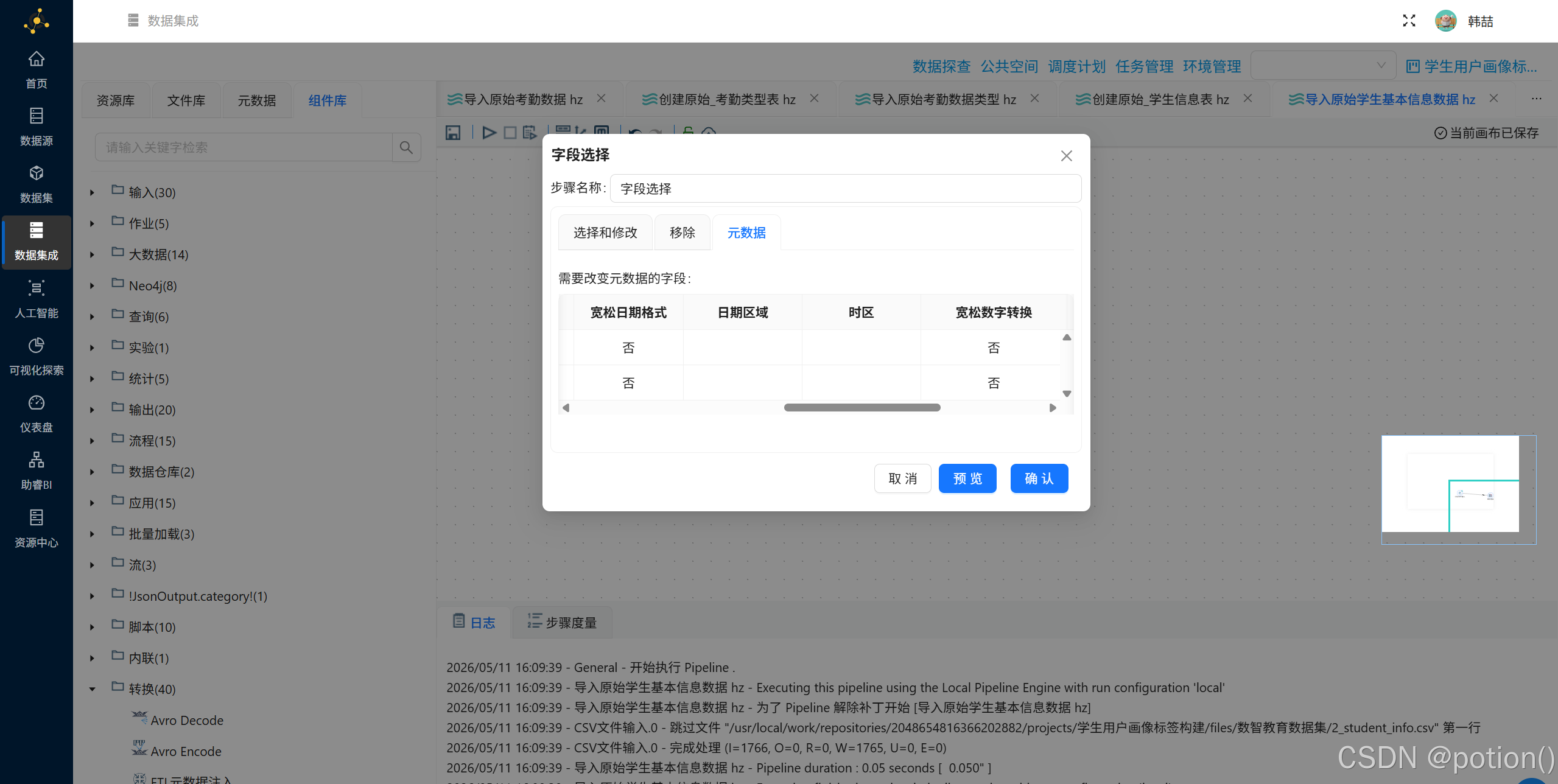
Task: Click the table scroll-right arrow
Action: 1053,408
